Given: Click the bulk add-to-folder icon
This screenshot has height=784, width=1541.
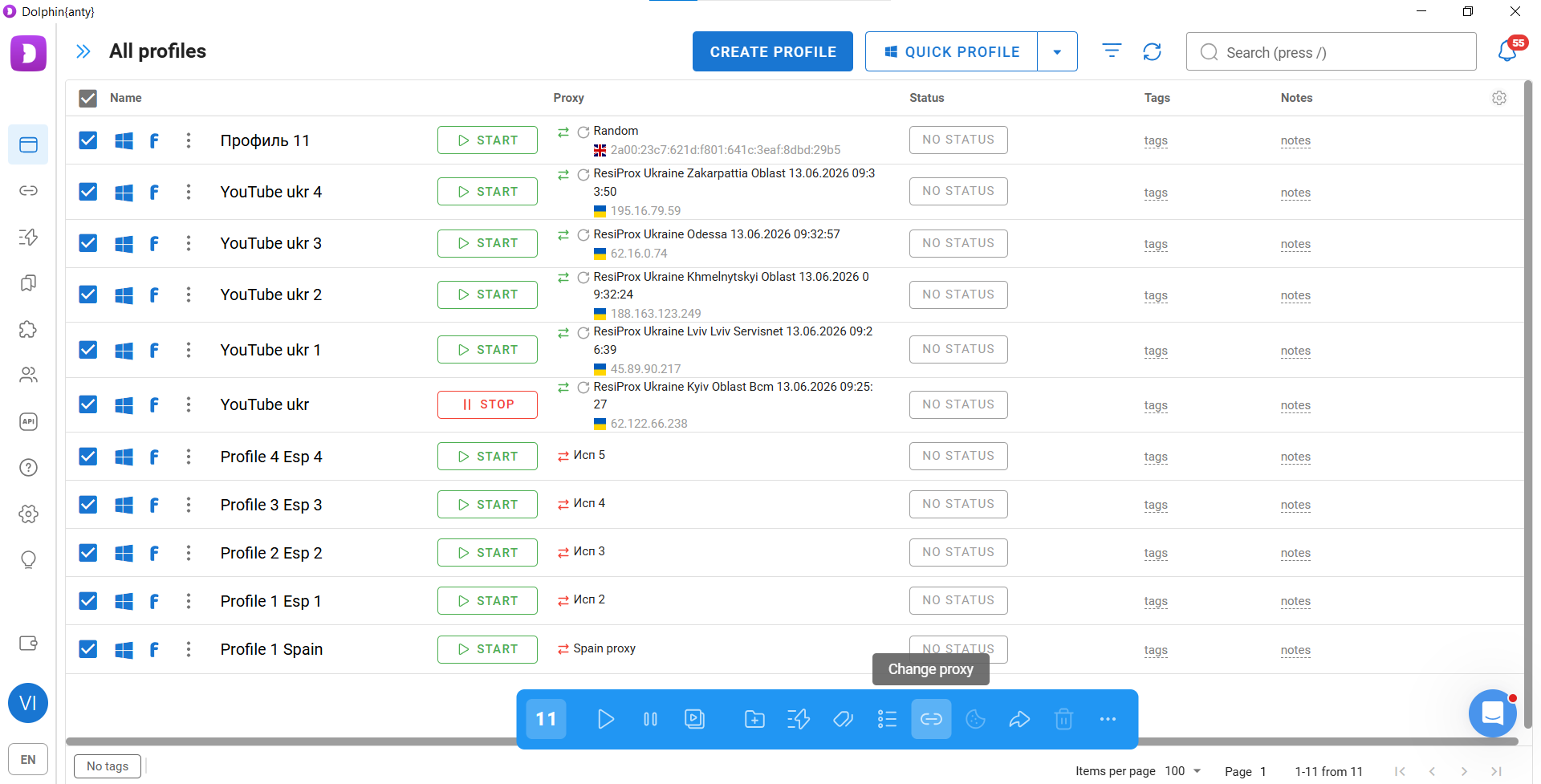Looking at the screenshot, I should point(754,719).
